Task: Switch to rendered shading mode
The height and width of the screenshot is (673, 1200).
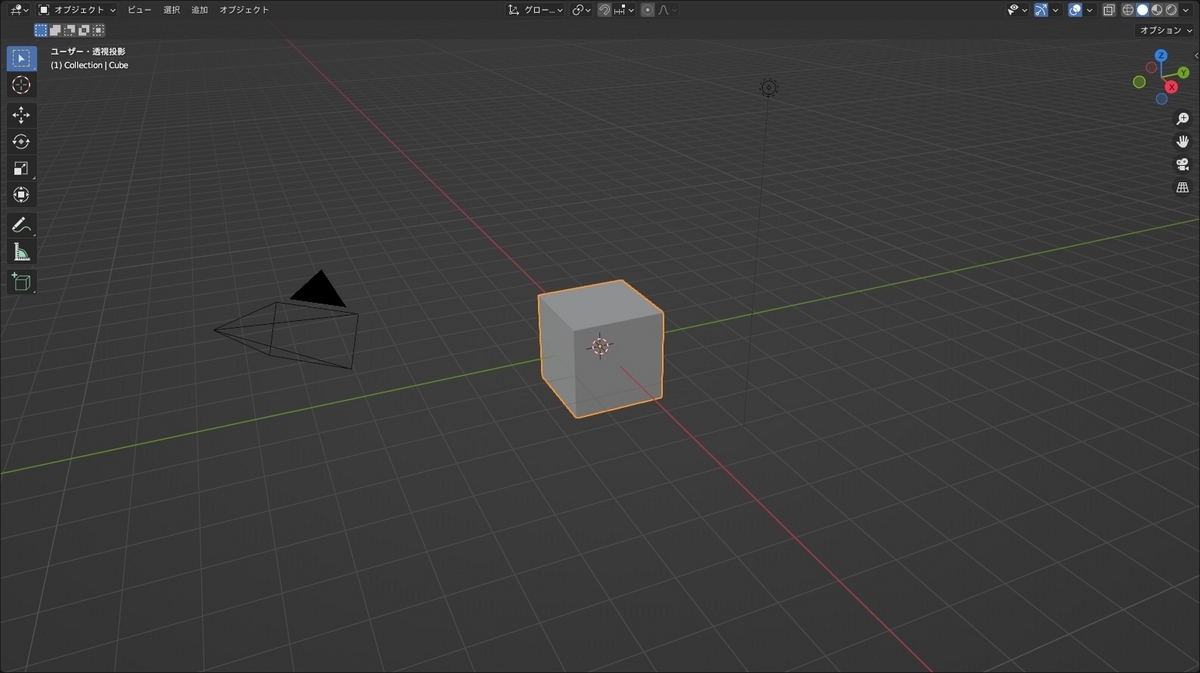Action: [1171, 10]
